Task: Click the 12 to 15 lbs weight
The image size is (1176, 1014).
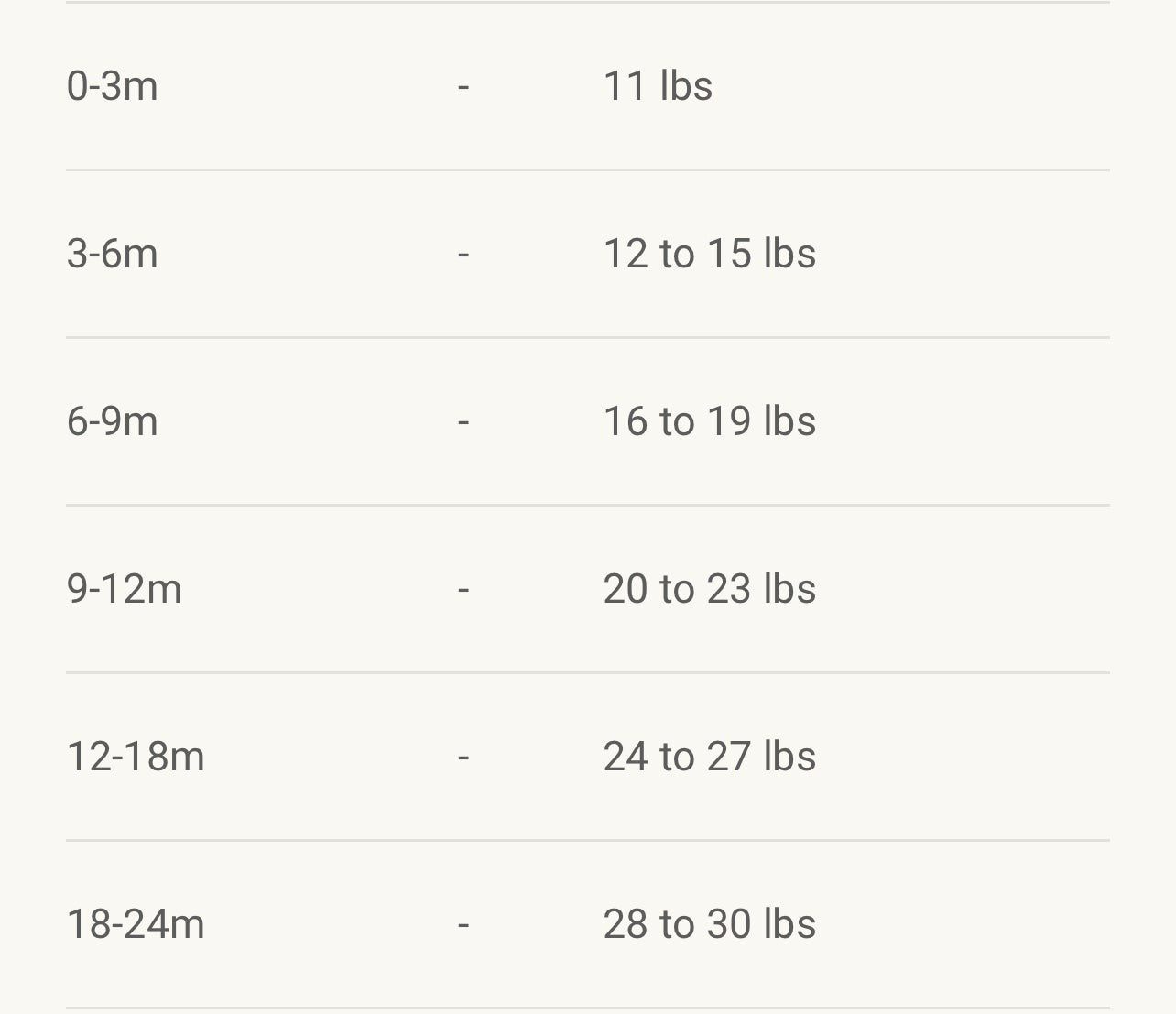Action: (x=709, y=254)
